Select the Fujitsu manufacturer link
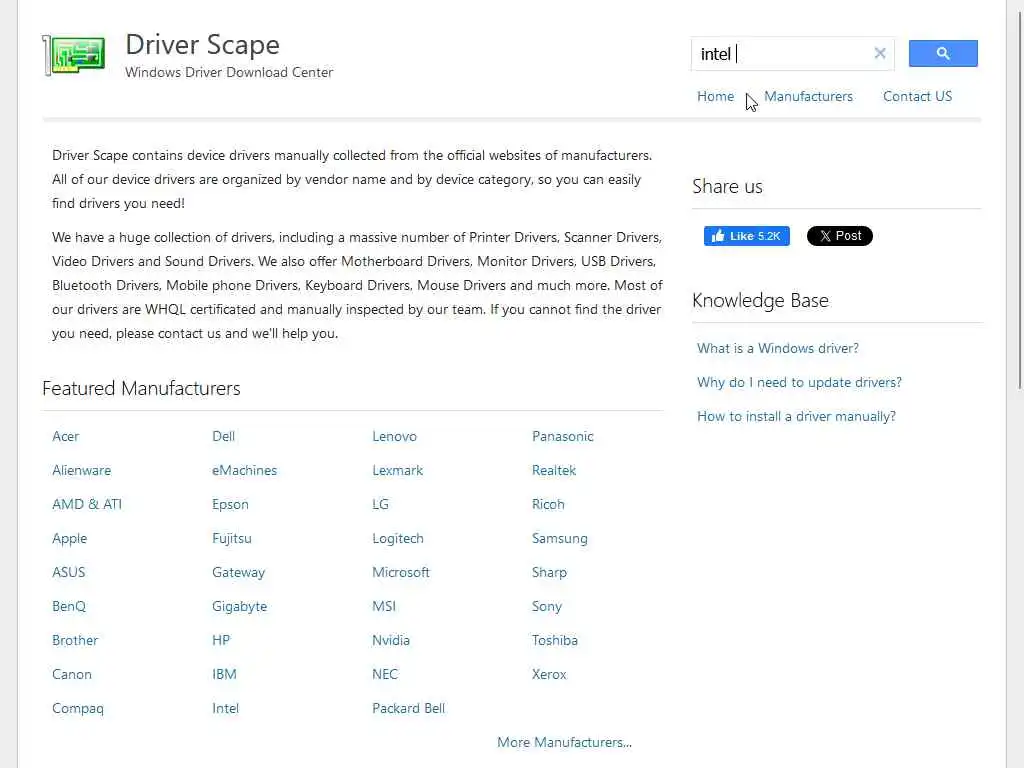This screenshot has height=768, width=1024. pyautogui.click(x=232, y=538)
